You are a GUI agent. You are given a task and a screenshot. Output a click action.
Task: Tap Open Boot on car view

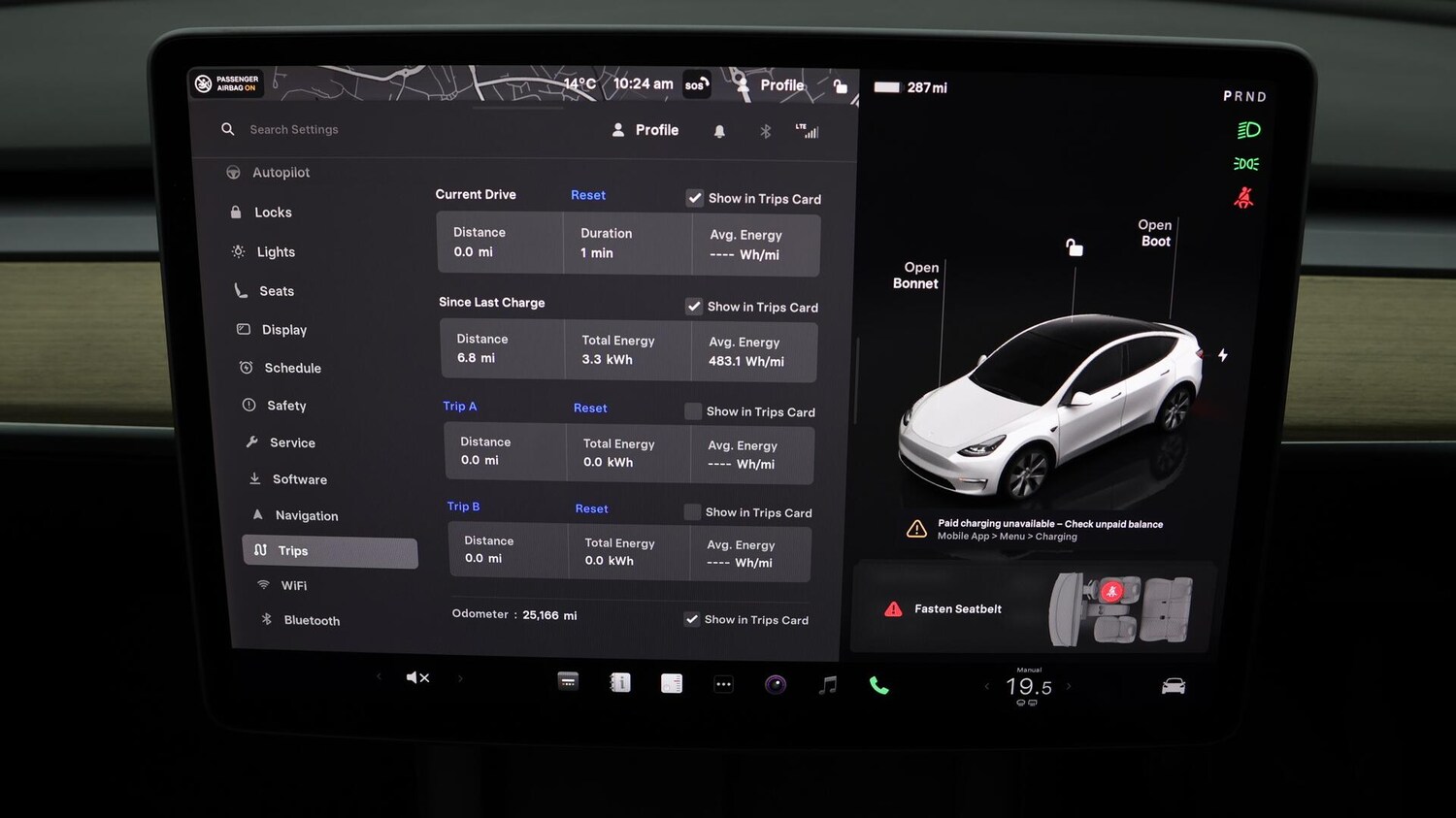[1155, 233]
